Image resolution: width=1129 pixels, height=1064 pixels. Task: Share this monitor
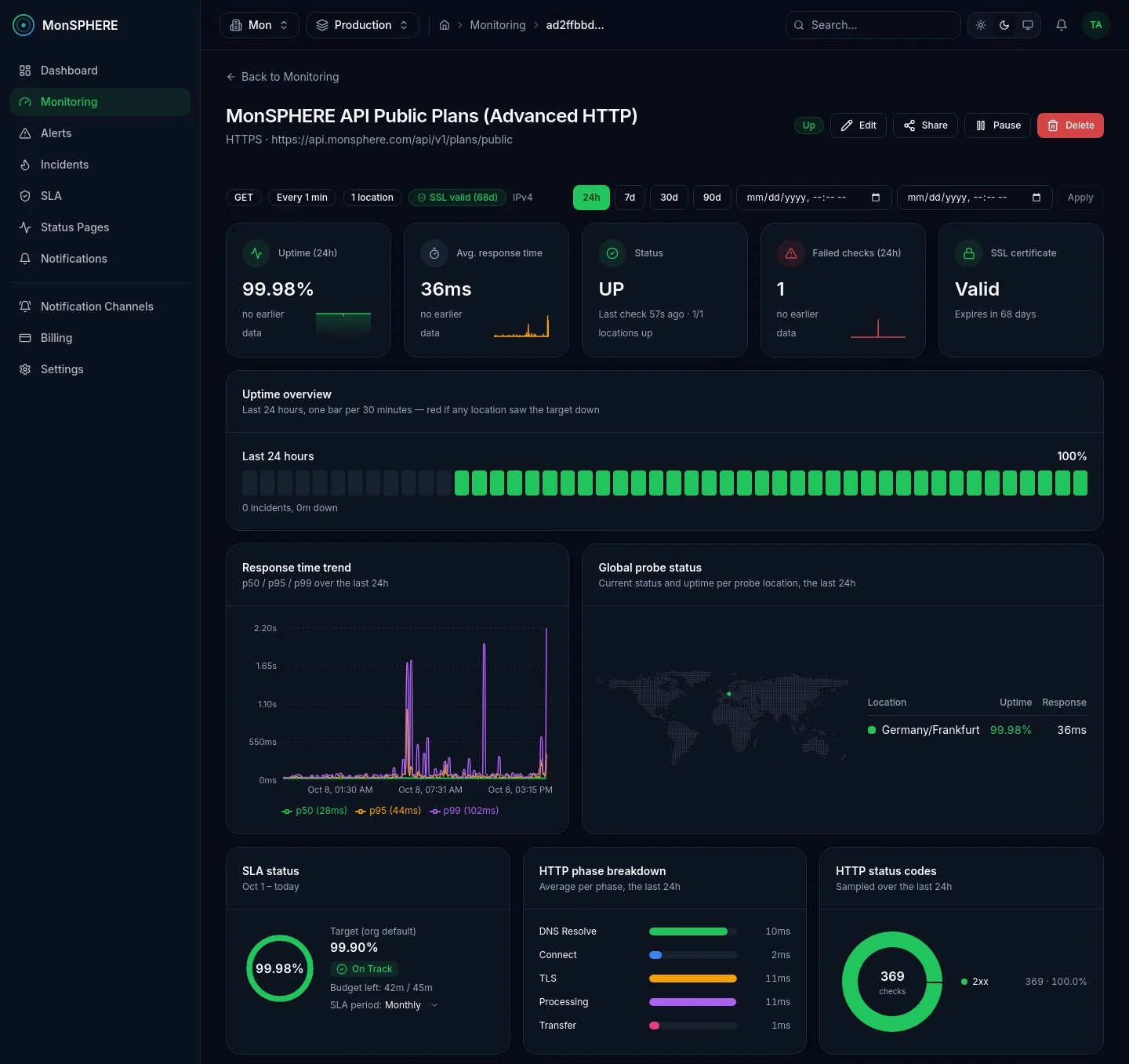(925, 125)
